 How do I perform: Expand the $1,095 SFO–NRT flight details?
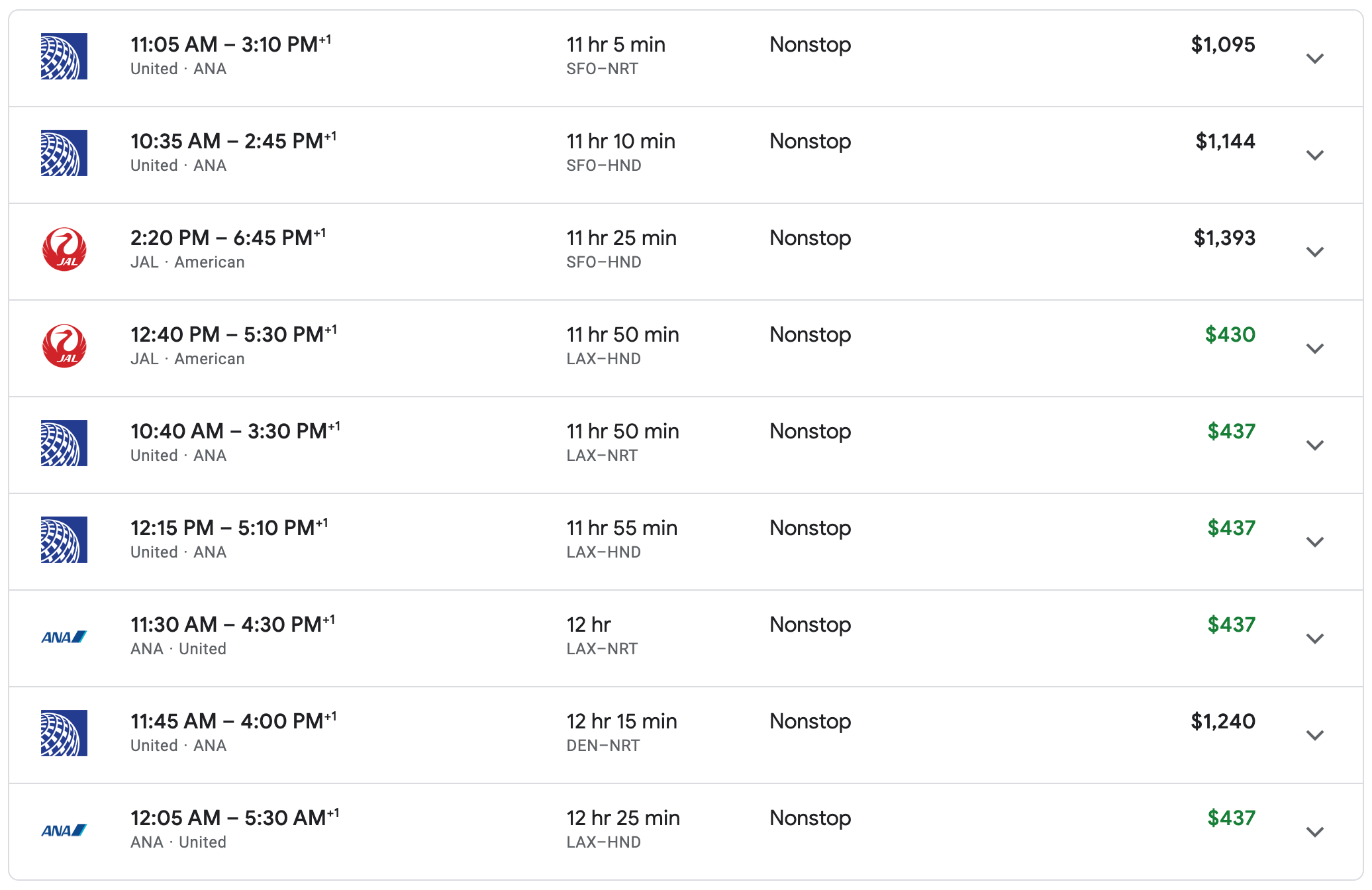(x=1314, y=58)
